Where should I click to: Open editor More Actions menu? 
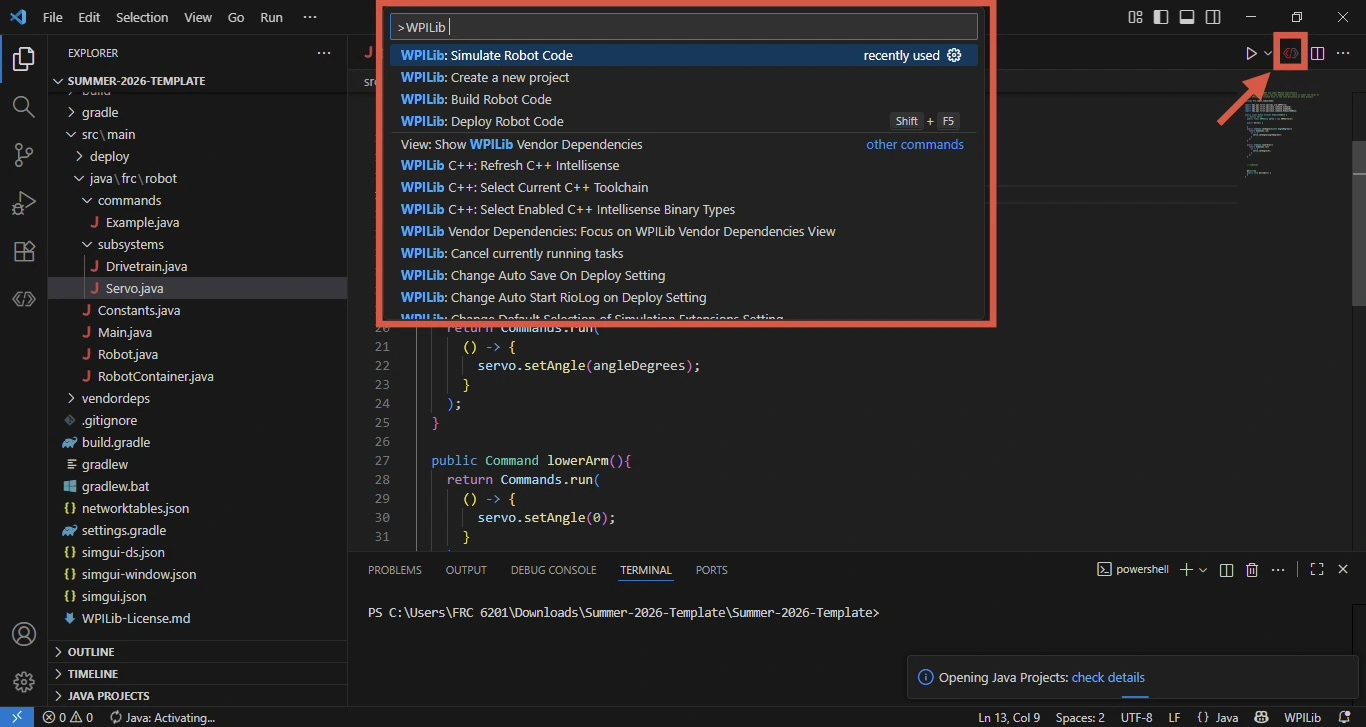(x=1344, y=53)
